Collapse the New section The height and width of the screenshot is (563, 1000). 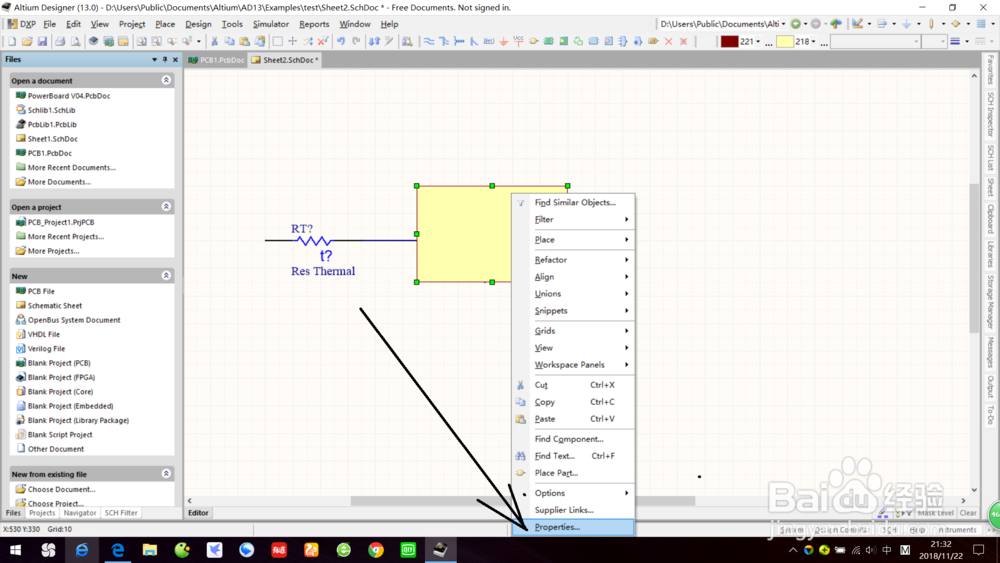coord(166,275)
